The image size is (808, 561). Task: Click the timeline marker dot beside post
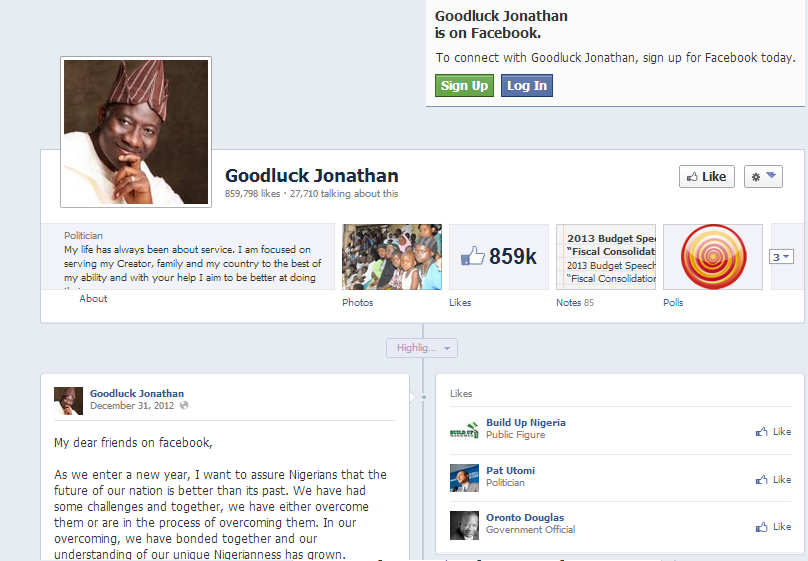[x=424, y=397]
